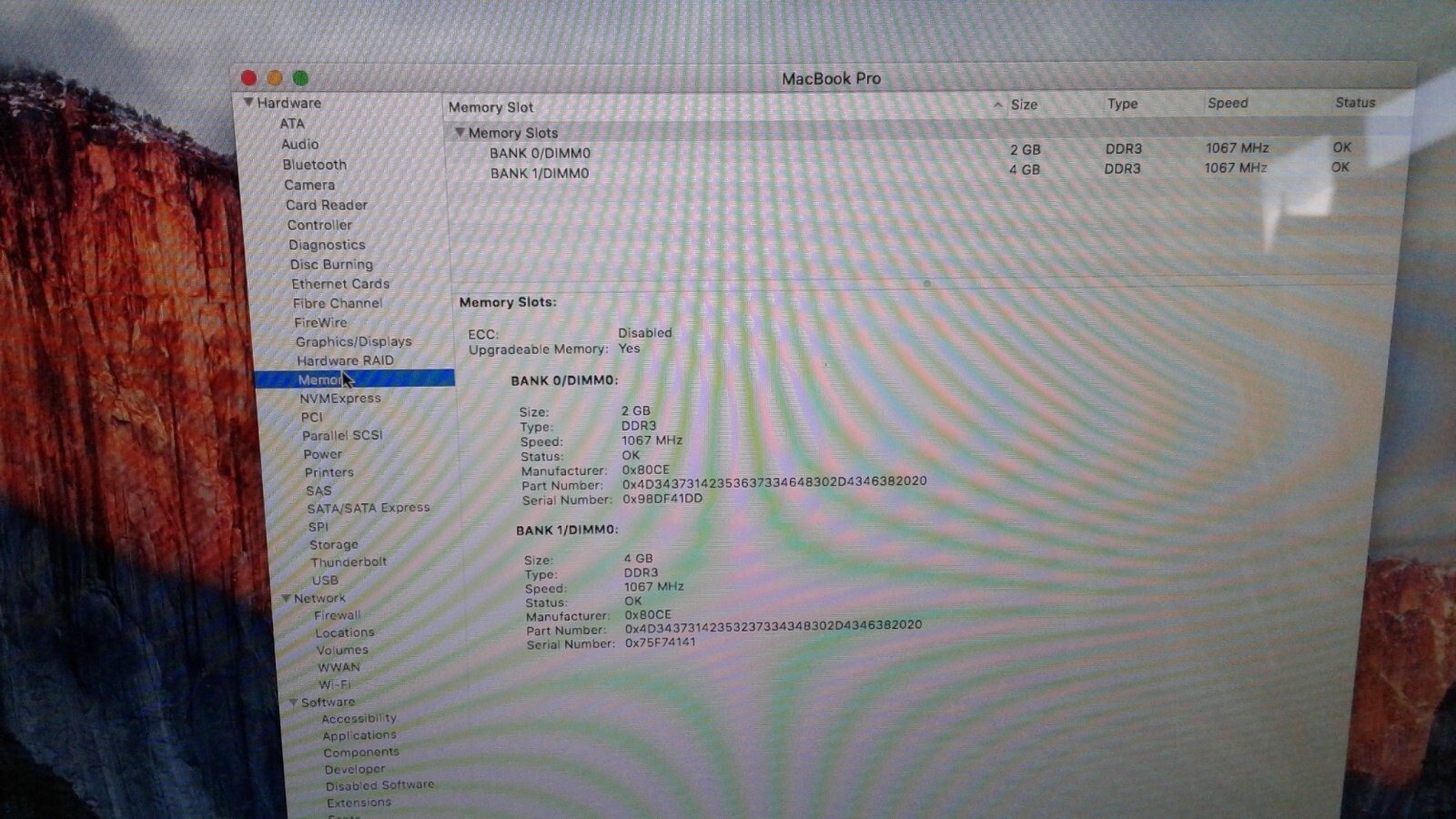Collapse the Network section triangle
The width and height of the screenshot is (1456, 819).
286,599
